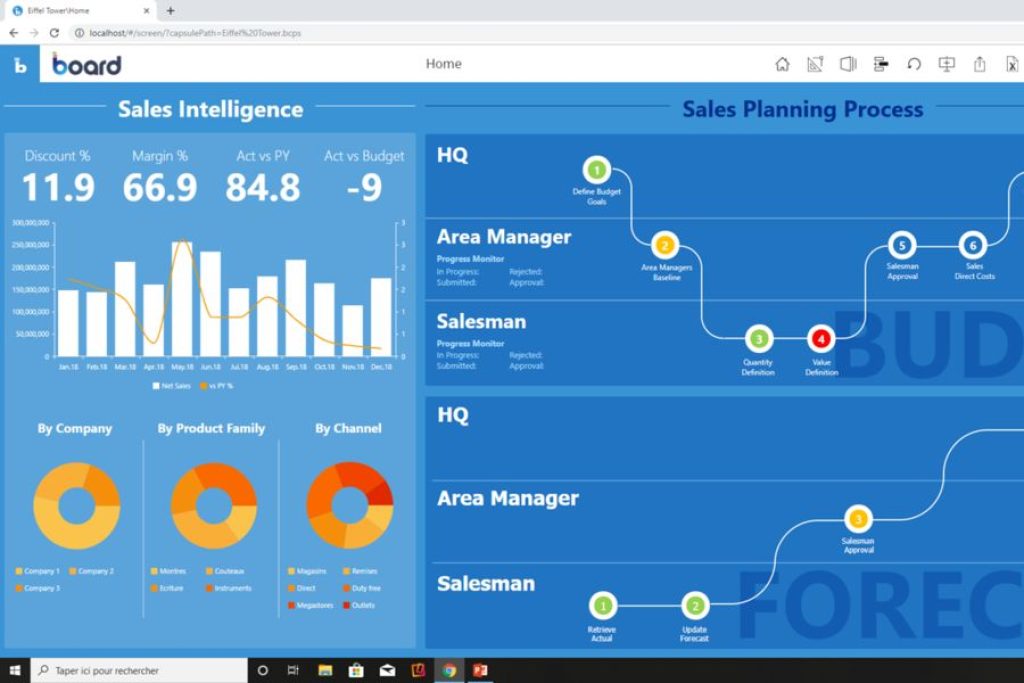Open Cortana from the taskbar circle
This screenshot has height=683, width=1024.
point(263,671)
